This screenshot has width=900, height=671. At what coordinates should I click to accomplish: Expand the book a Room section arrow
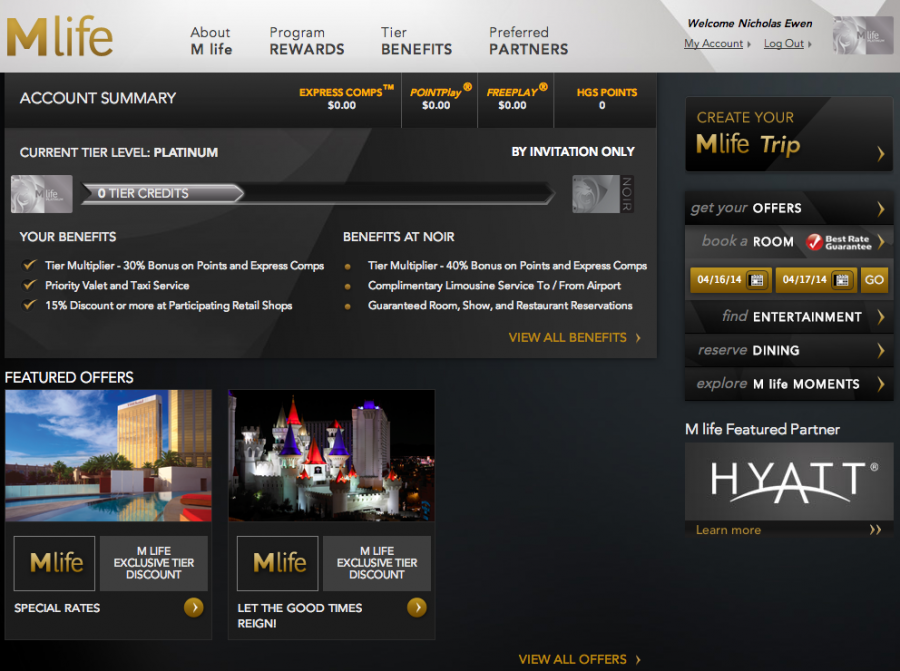tap(881, 242)
